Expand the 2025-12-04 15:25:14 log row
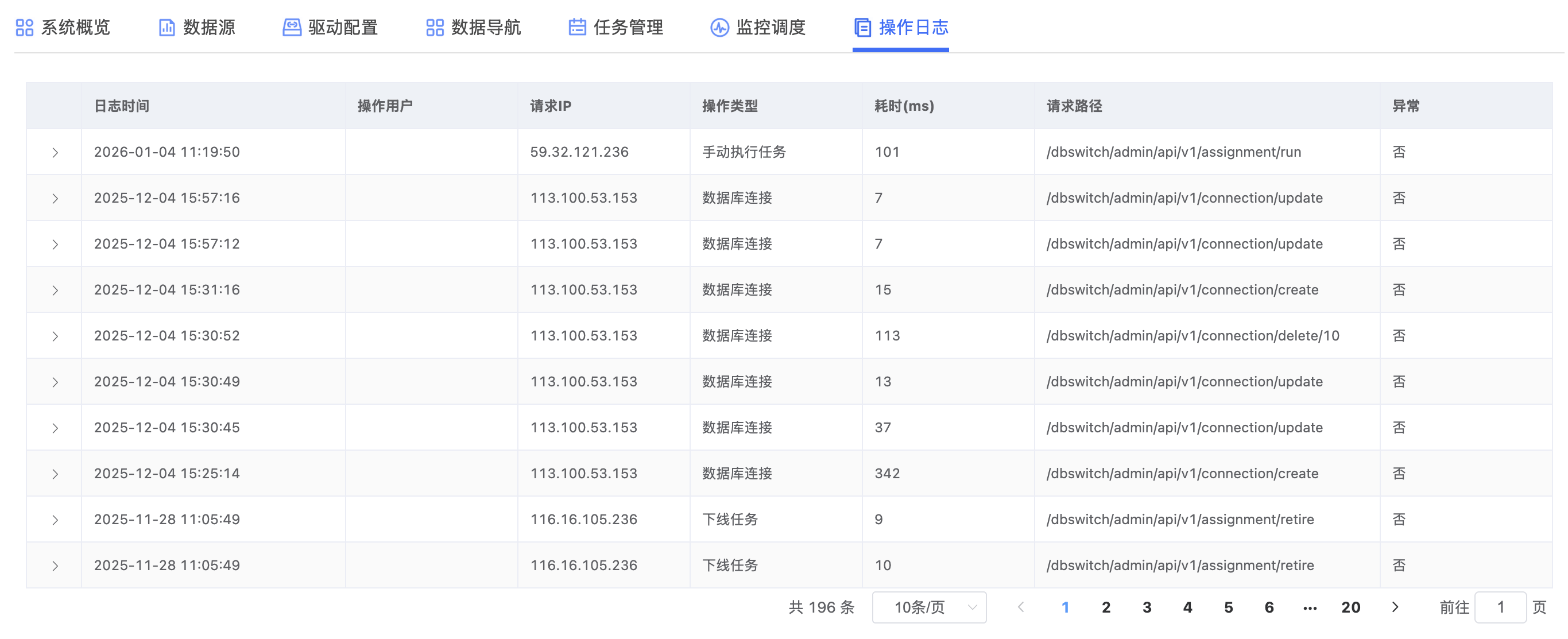The height and width of the screenshot is (639, 1568). click(55, 474)
